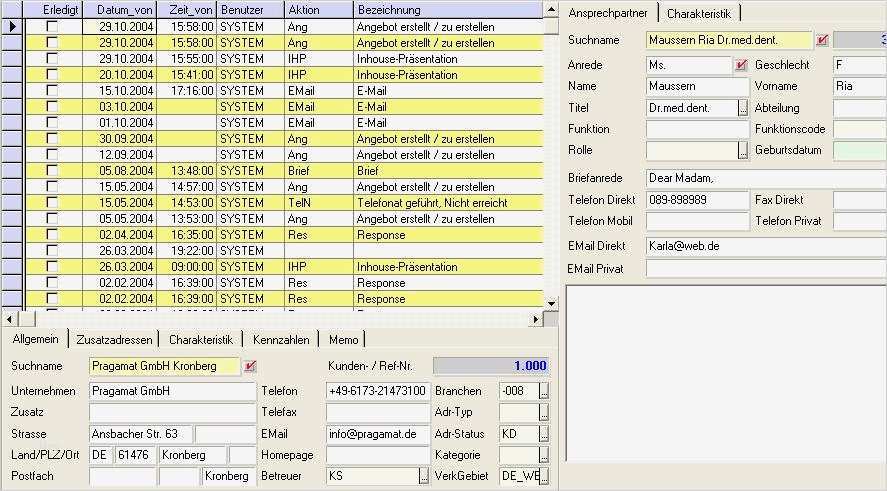This screenshot has width=887, height=491.
Task: Select the 'E-Mail' cell on 15.10.2004
Action: [x=448, y=91]
